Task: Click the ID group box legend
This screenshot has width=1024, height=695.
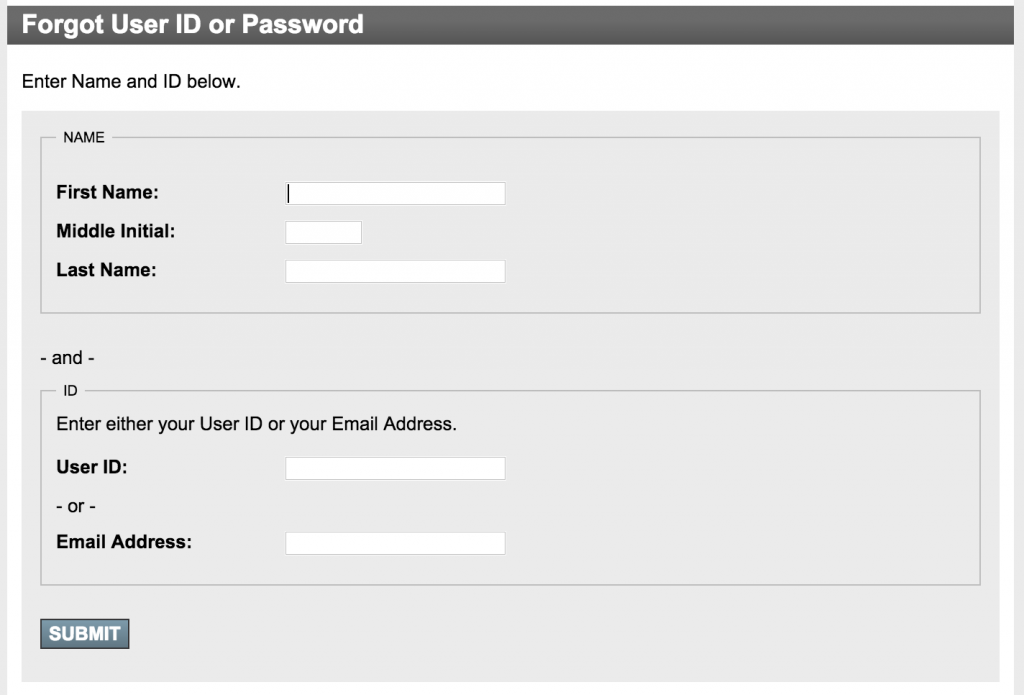Action: (x=68, y=390)
